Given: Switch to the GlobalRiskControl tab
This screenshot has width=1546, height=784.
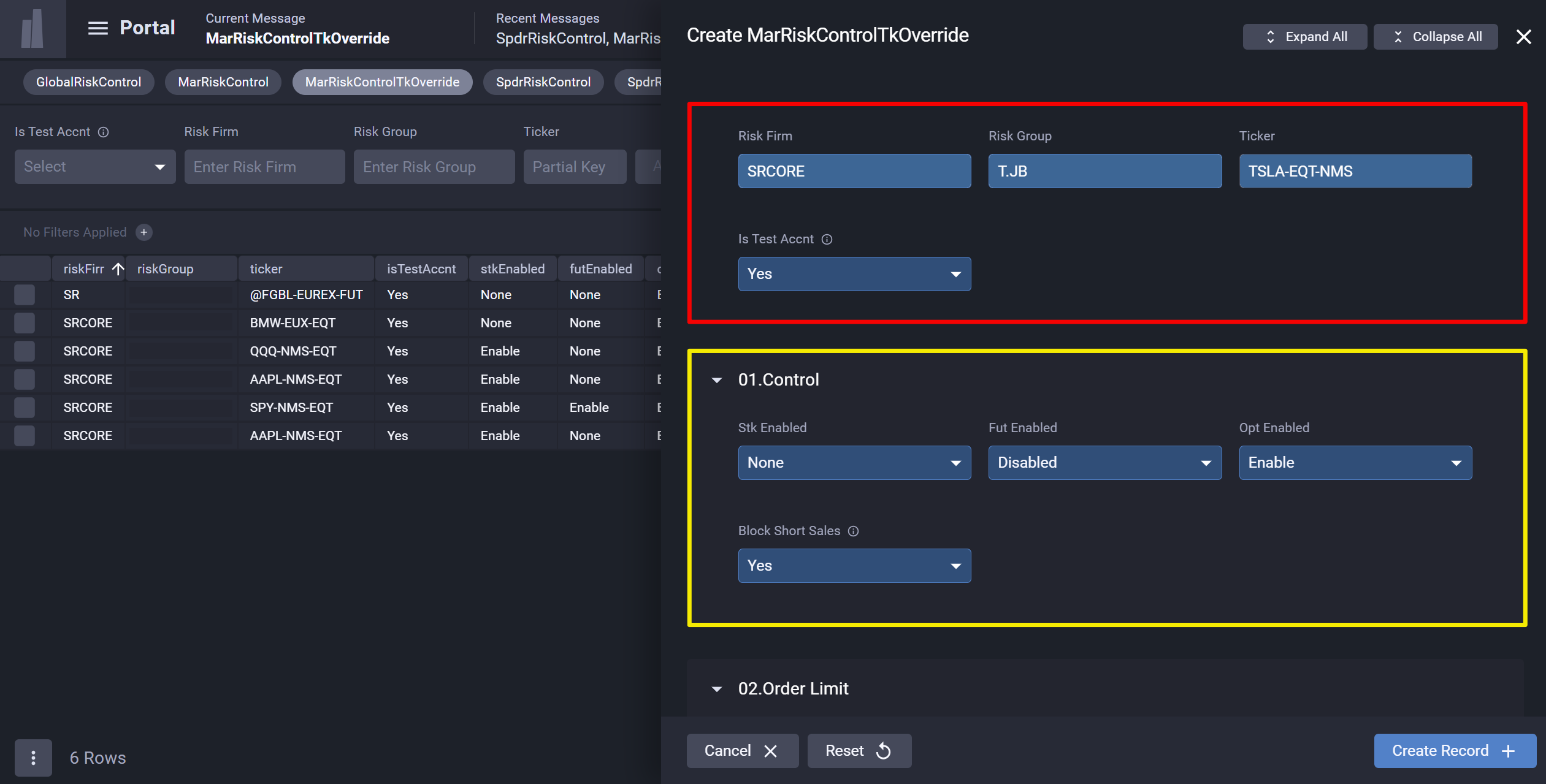Looking at the screenshot, I should click(x=88, y=82).
